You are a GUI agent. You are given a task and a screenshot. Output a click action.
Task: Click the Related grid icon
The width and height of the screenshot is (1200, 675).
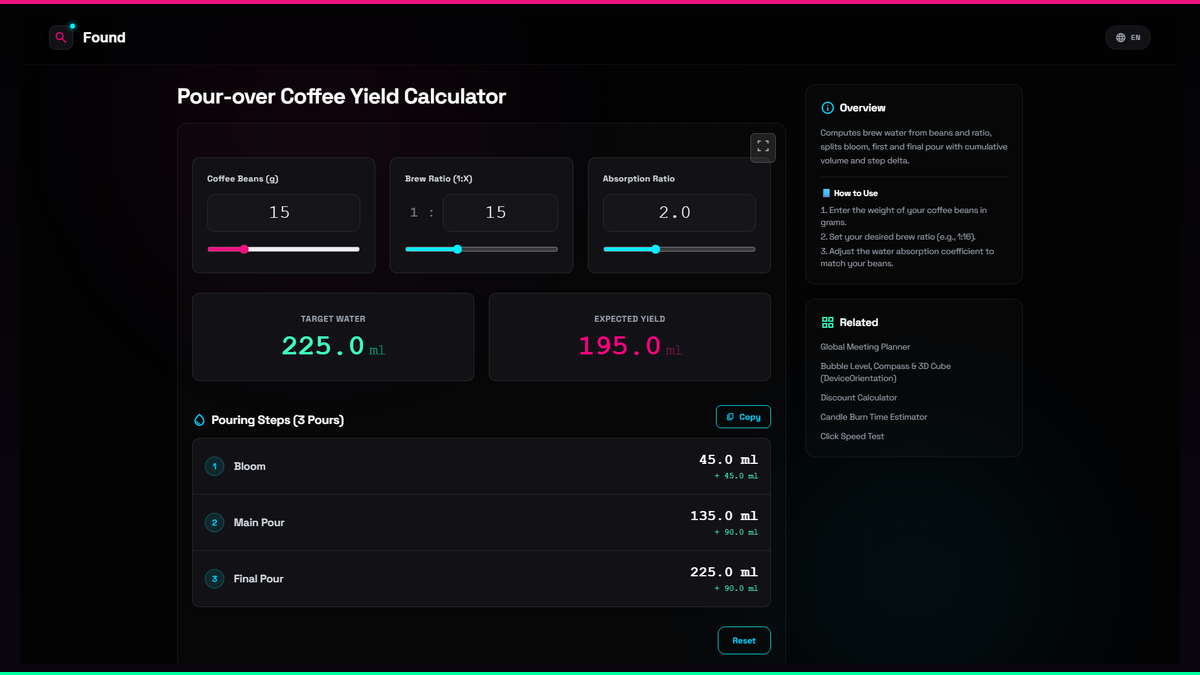click(x=827, y=323)
